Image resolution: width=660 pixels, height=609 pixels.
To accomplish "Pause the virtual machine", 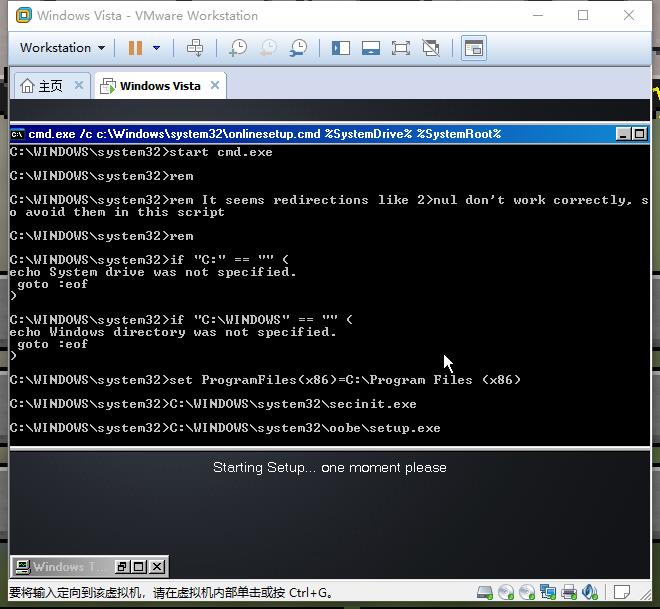I will pyautogui.click(x=135, y=48).
